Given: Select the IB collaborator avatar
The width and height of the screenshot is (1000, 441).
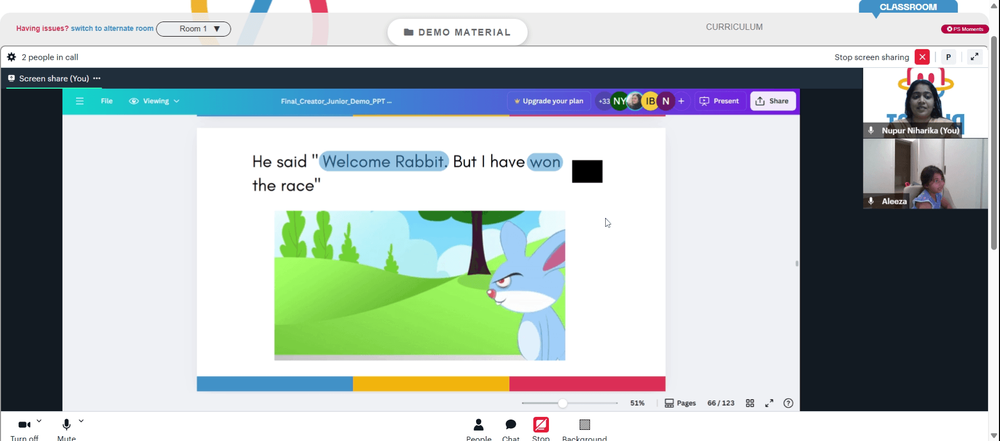Looking at the screenshot, I should click(650, 101).
